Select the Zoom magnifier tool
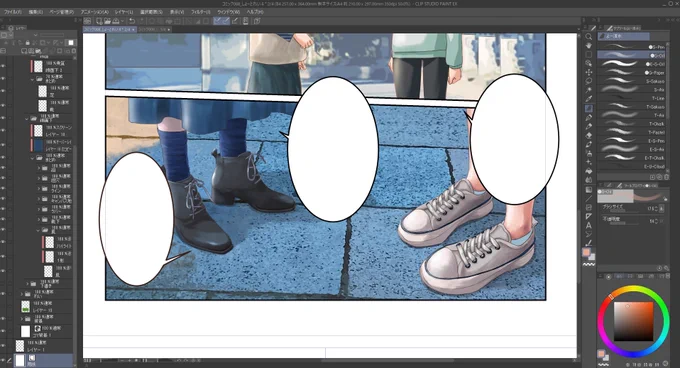This screenshot has width=680, height=368. pos(588,37)
